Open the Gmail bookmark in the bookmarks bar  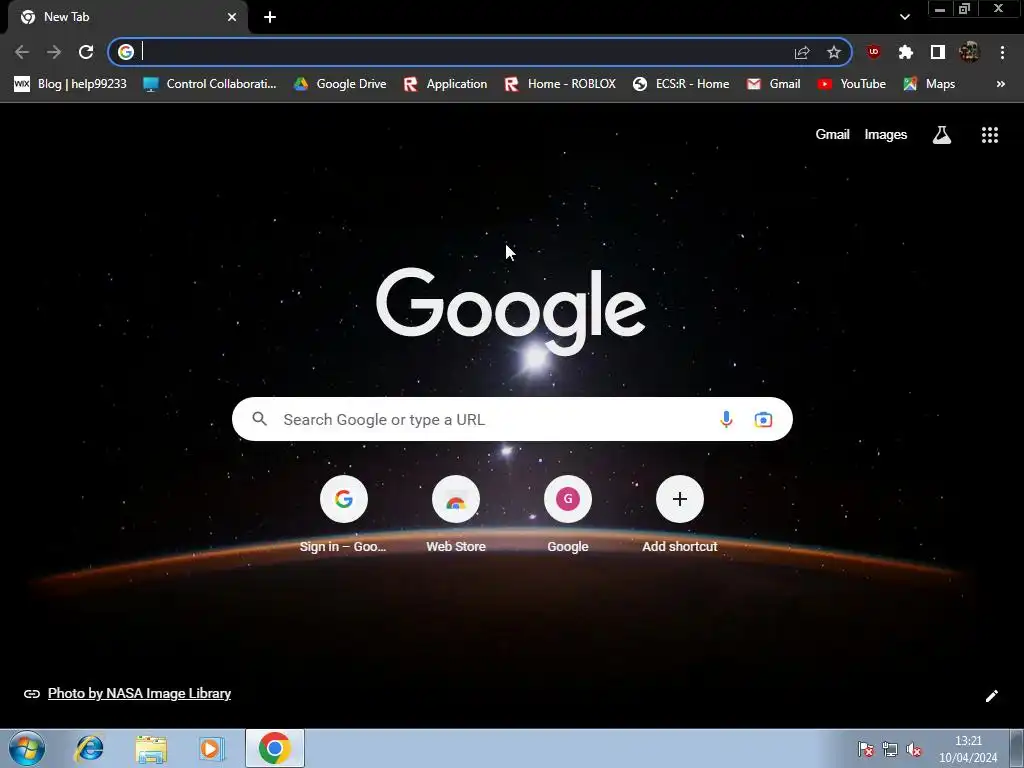tap(773, 84)
